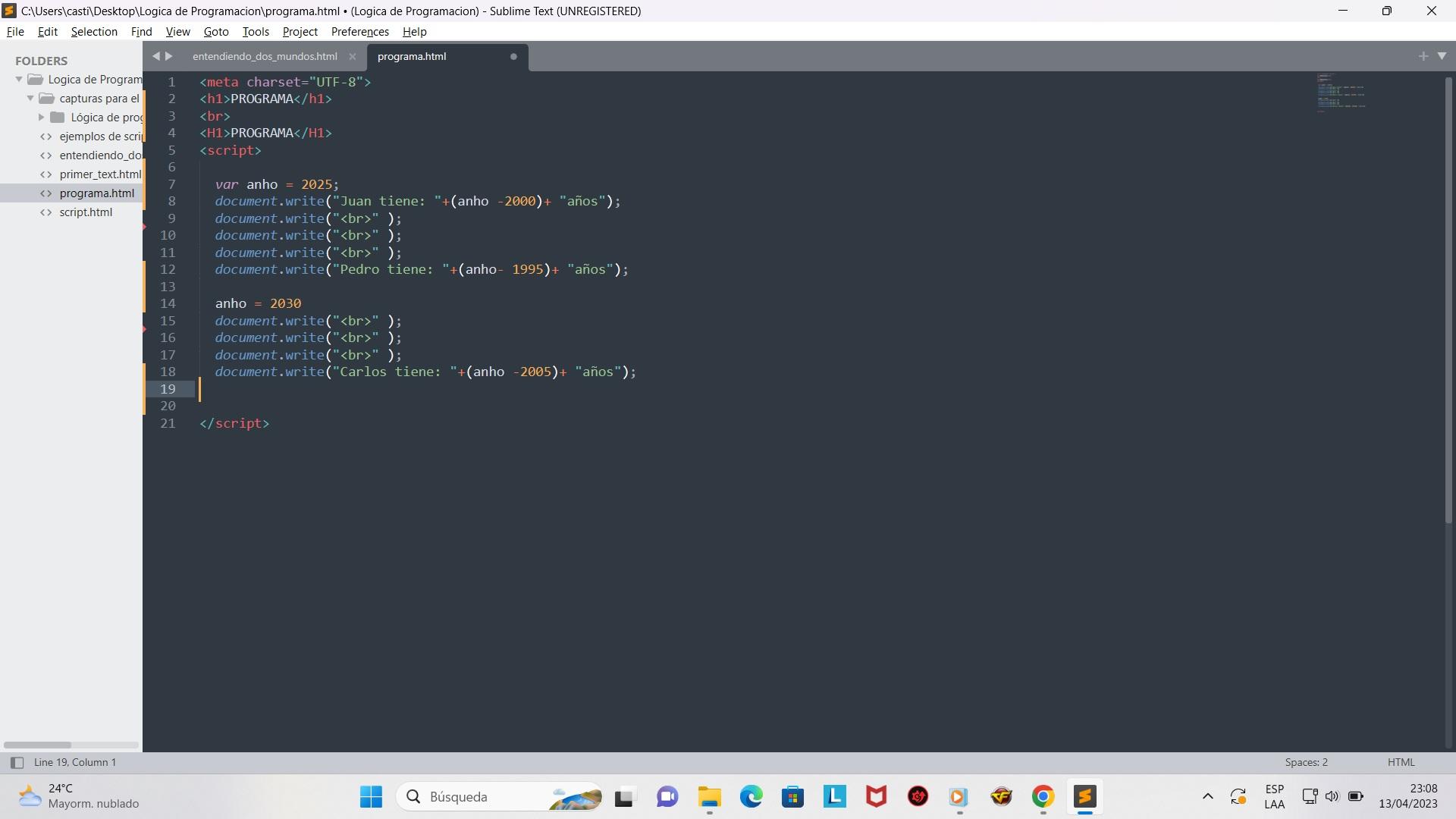Image resolution: width=1456 pixels, height=819 pixels.
Task: Click line number 7 in gutter
Action: (x=171, y=184)
